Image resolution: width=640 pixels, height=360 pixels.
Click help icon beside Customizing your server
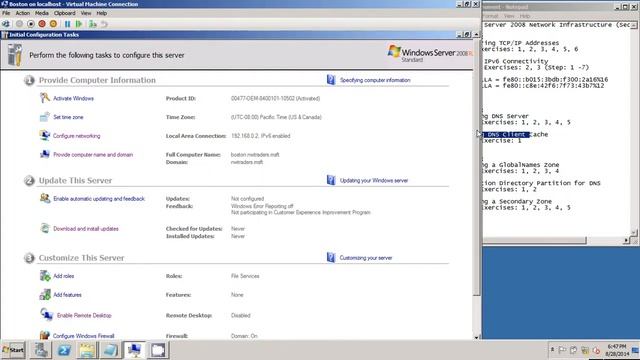(x=331, y=258)
